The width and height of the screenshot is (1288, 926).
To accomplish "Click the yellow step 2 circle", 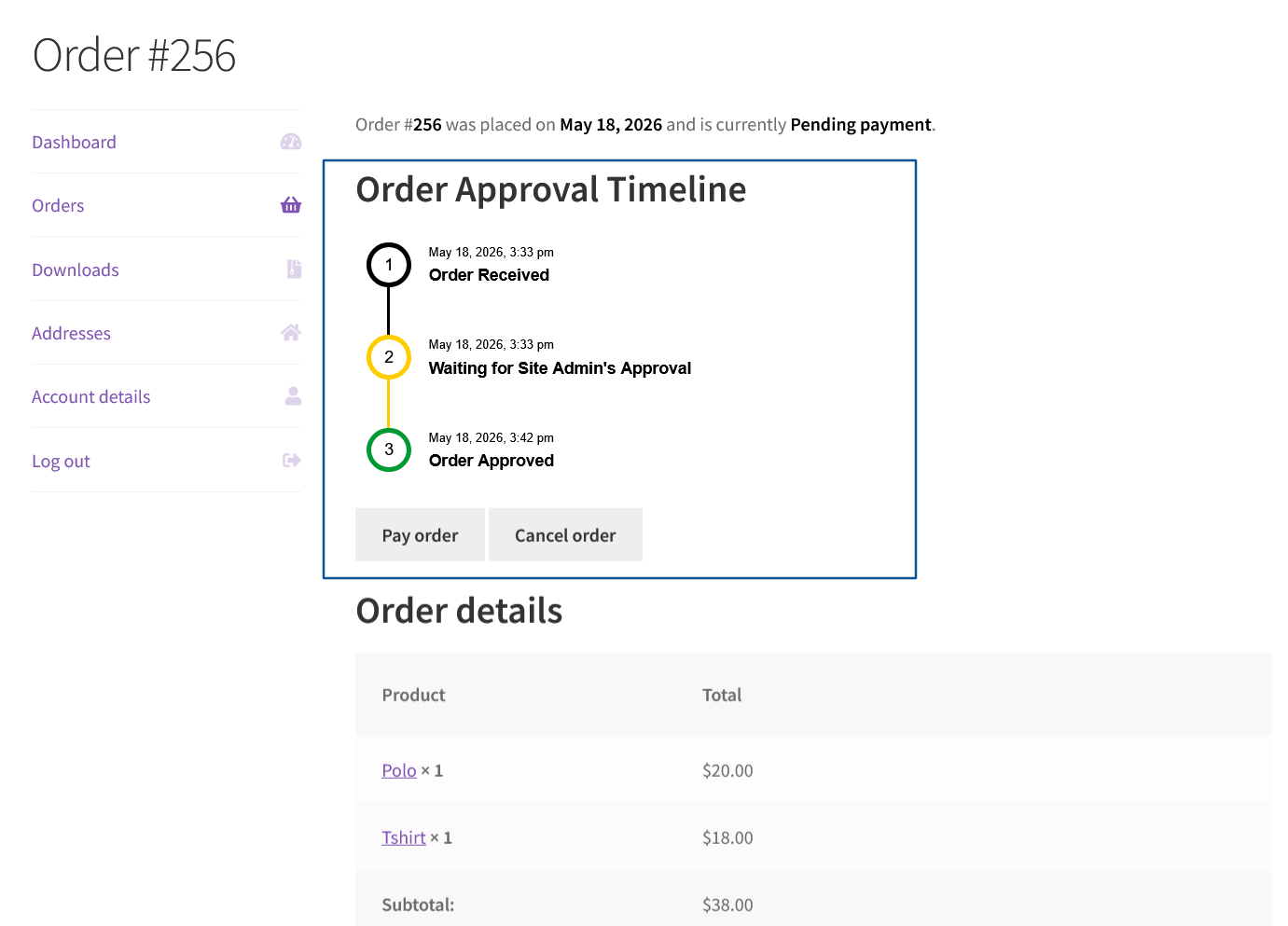I will pos(389,357).
